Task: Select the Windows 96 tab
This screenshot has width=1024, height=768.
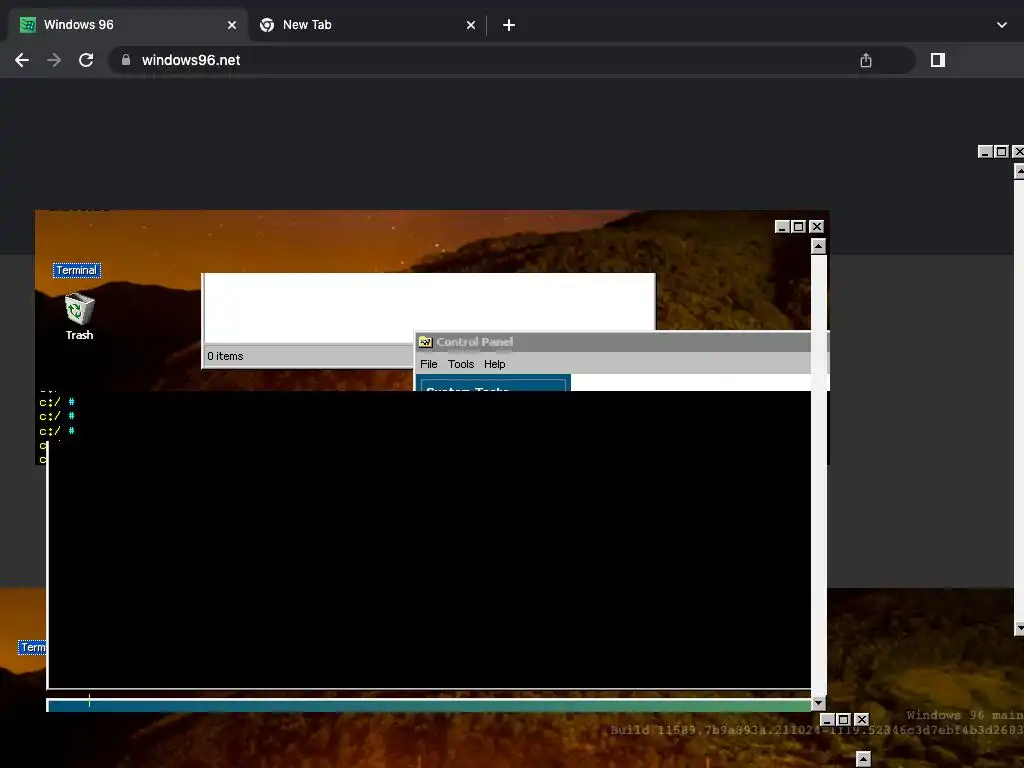Action: click(127, 25)
